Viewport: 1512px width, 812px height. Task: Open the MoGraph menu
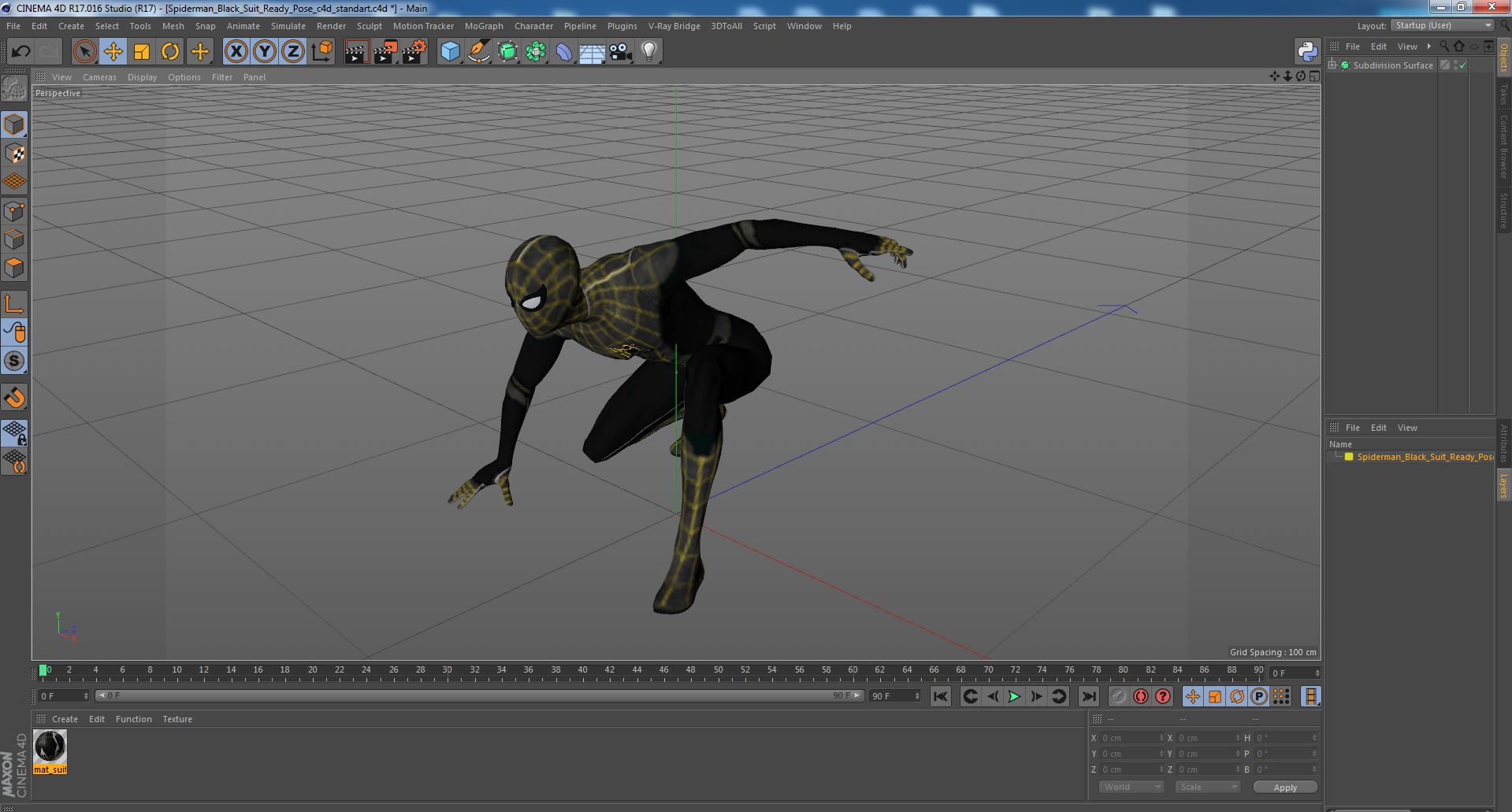point(484,26)
